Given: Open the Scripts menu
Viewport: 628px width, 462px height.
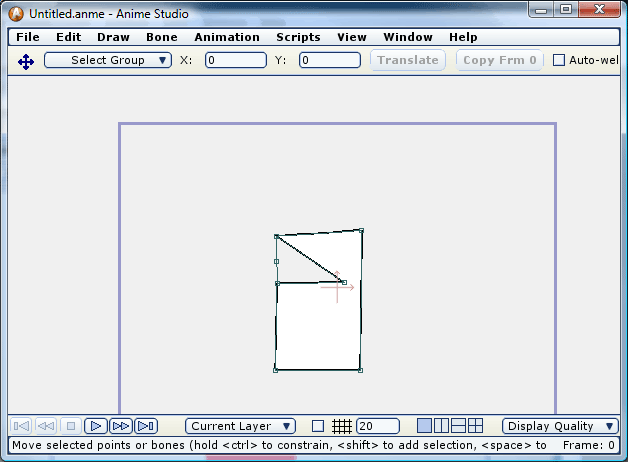Looking at the screenshot, I should [298, 37].
